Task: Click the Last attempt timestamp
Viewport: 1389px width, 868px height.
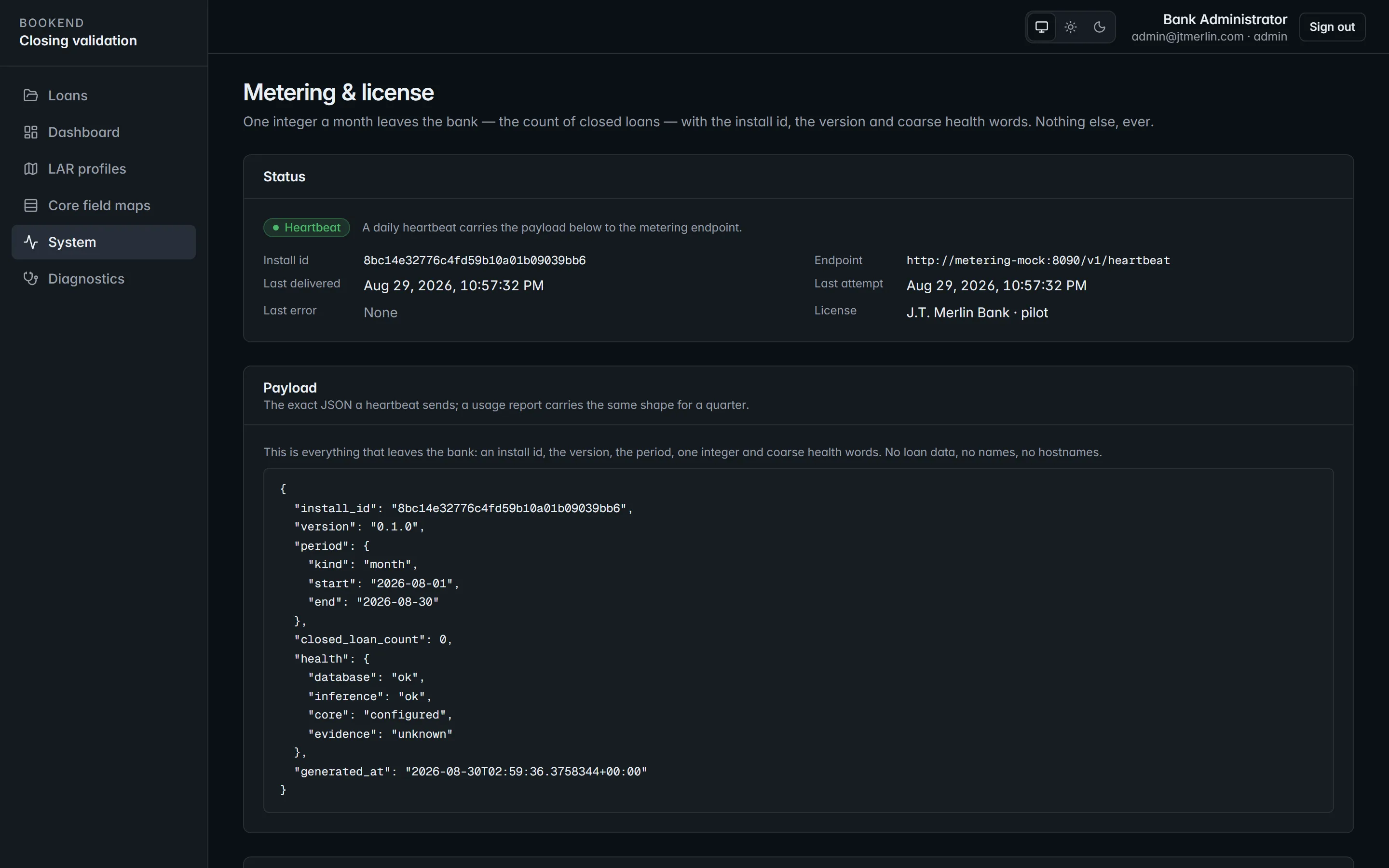Action: pos(996,286)
